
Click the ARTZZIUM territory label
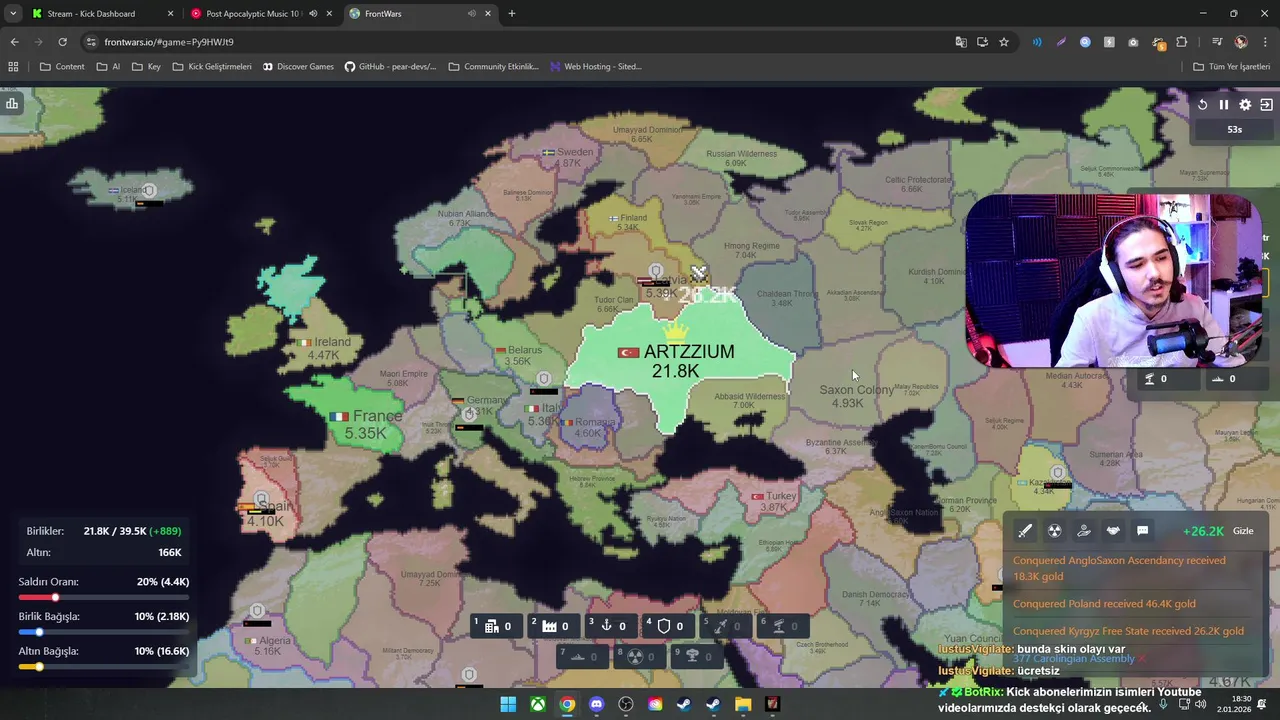pyautogui.click(x=689, y=352)
